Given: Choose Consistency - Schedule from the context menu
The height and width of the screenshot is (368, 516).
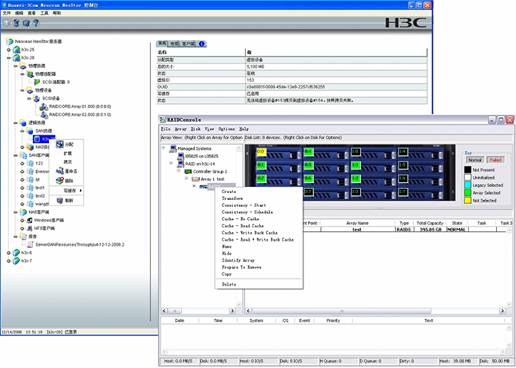Looking at the screenshot, I should pyautogui.click(x=247, y=212).
